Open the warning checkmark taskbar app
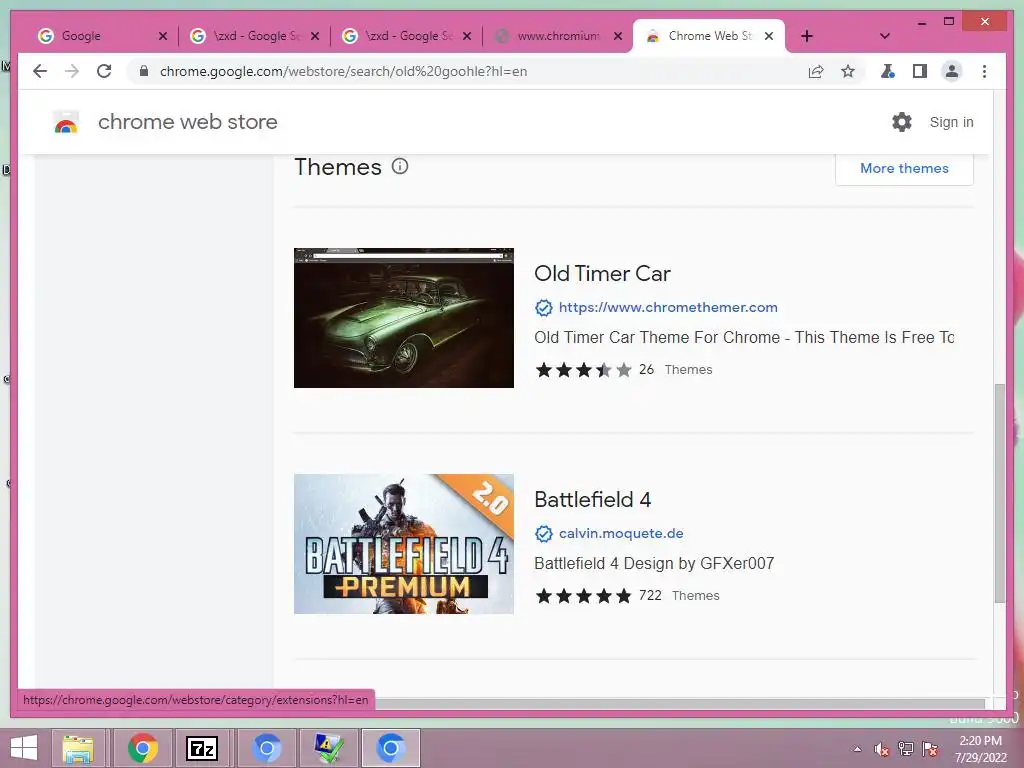Screen dimensions: 1024x768 (x=327, y=748)
